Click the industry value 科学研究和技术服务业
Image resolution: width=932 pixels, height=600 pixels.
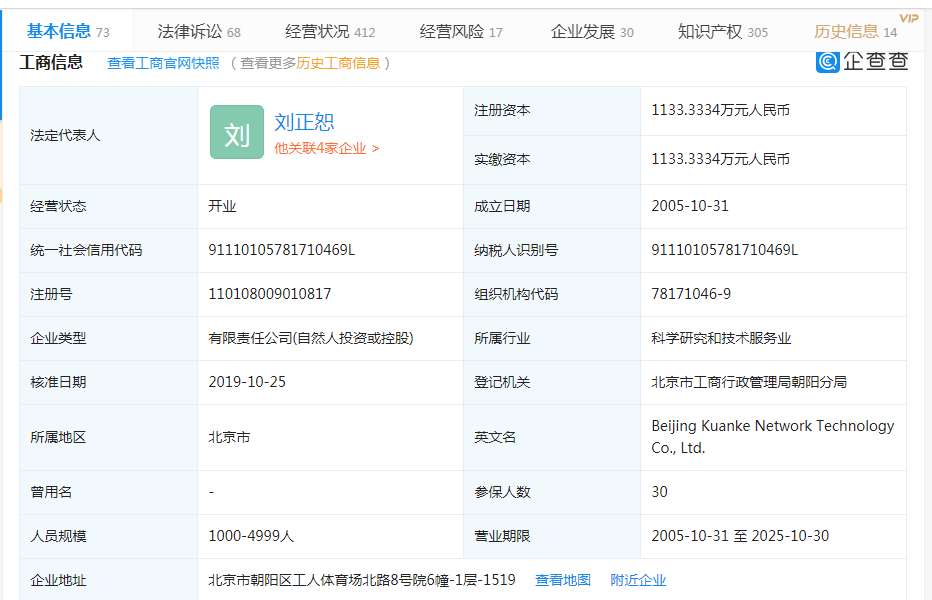[x=721, y=338]
